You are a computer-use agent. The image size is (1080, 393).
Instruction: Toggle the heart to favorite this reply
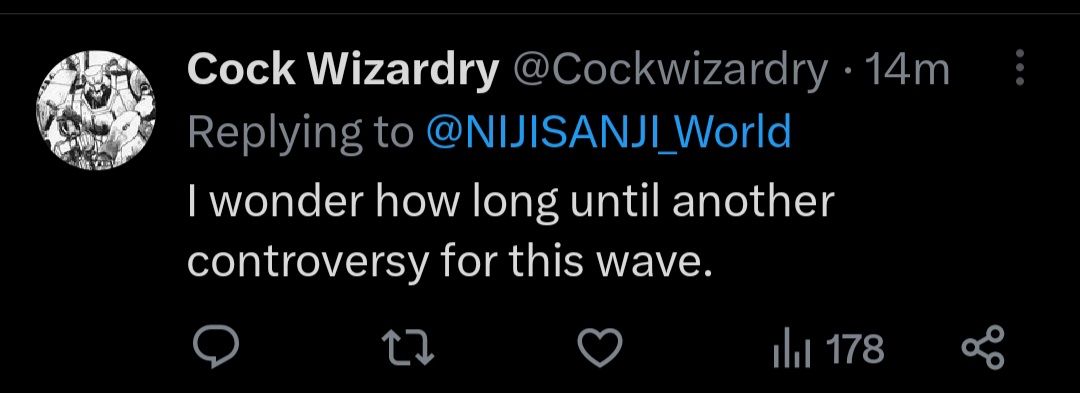[x=600, y=348]
